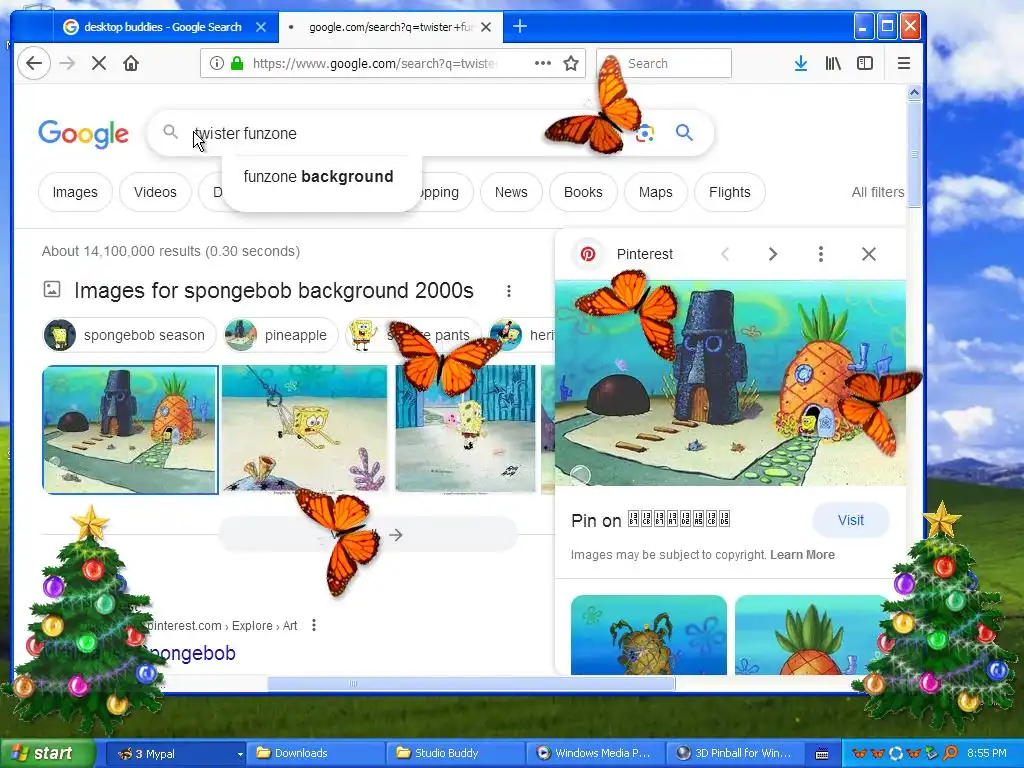Open the downloads arrow in the toolbar
The width and height of the screenshot is (1024, 768).
tap(801, 63)
